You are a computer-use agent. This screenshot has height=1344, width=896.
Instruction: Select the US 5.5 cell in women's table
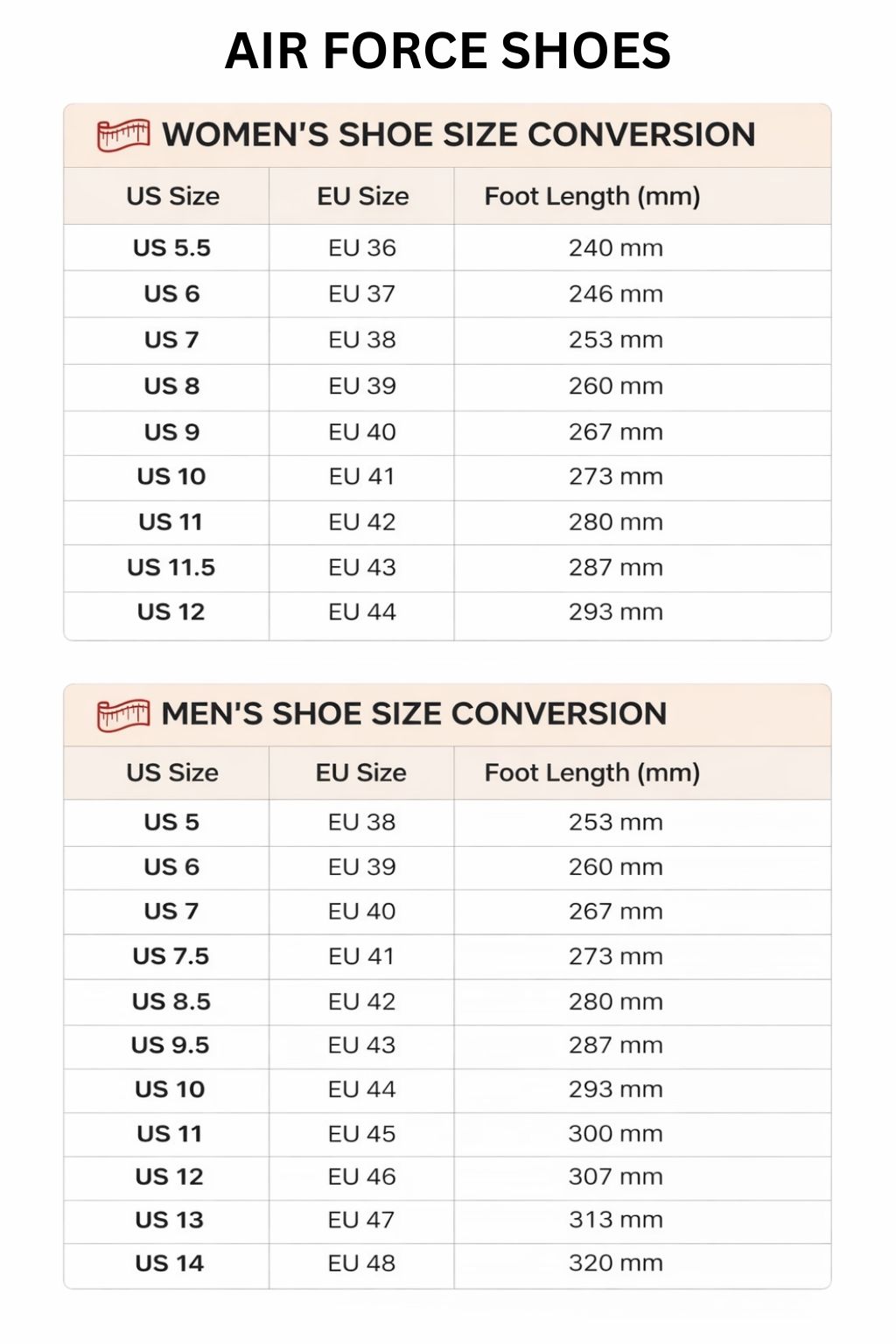tap(171, 248)
